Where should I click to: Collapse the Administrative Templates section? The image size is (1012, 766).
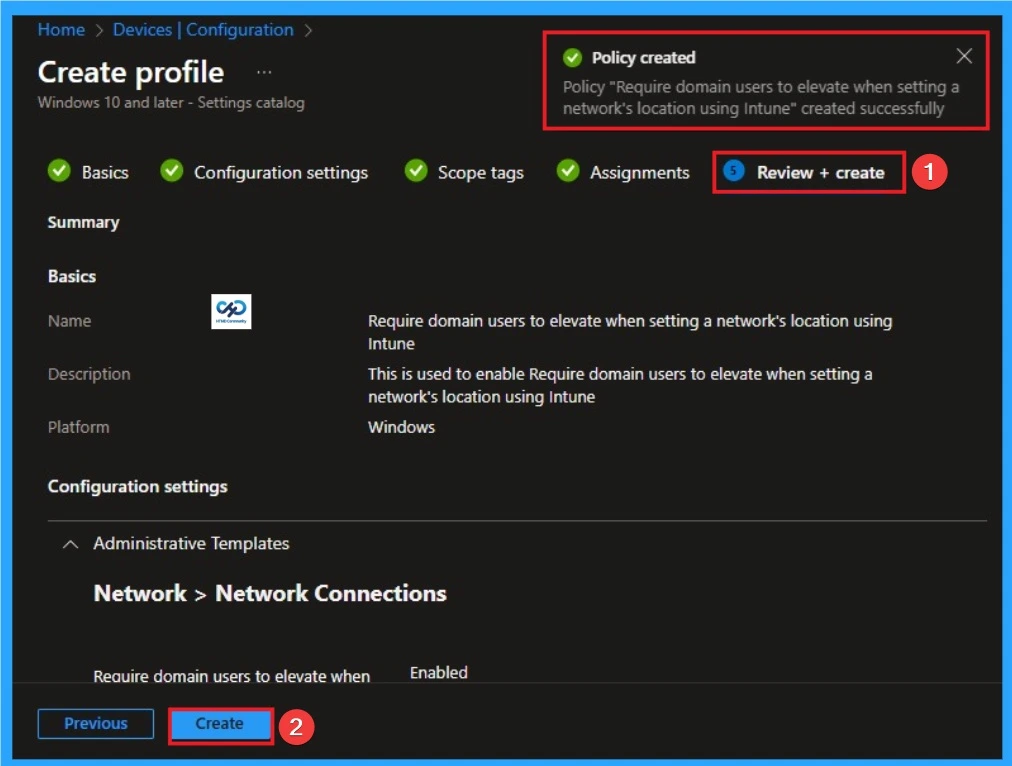pyautogui.click(x=69, y=543)
